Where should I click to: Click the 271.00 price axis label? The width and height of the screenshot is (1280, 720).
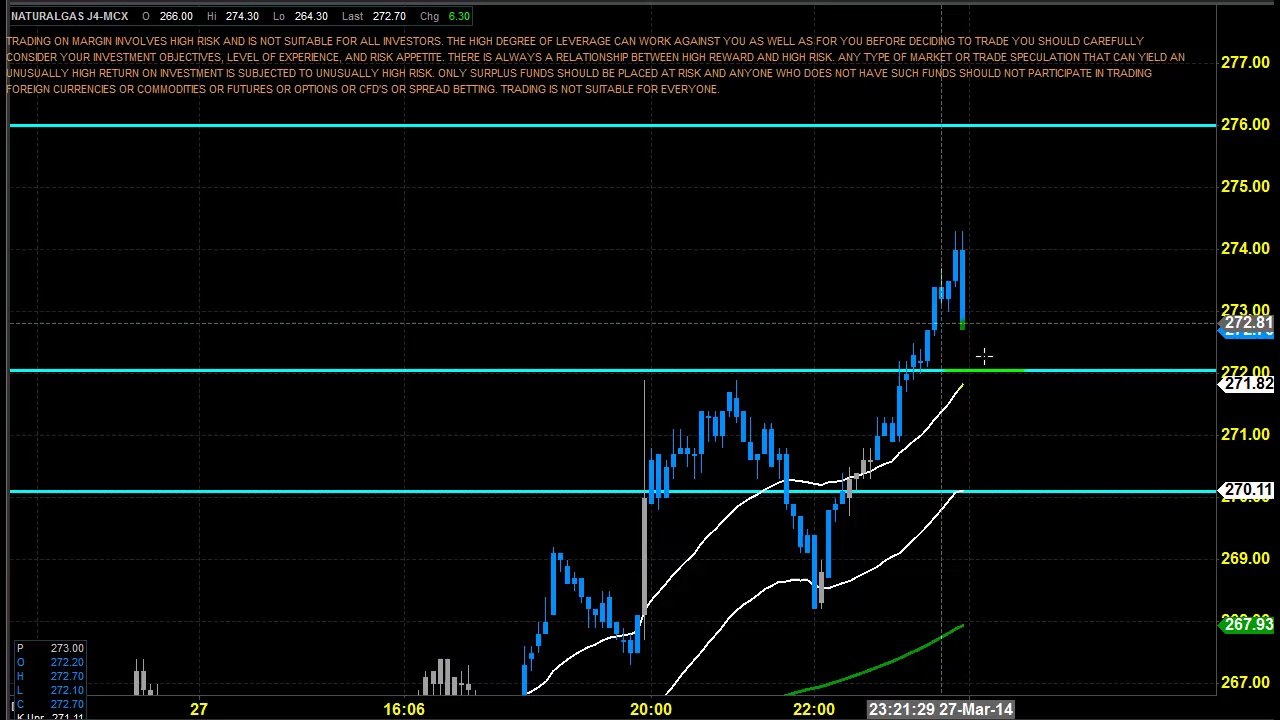click(1245, 434)
